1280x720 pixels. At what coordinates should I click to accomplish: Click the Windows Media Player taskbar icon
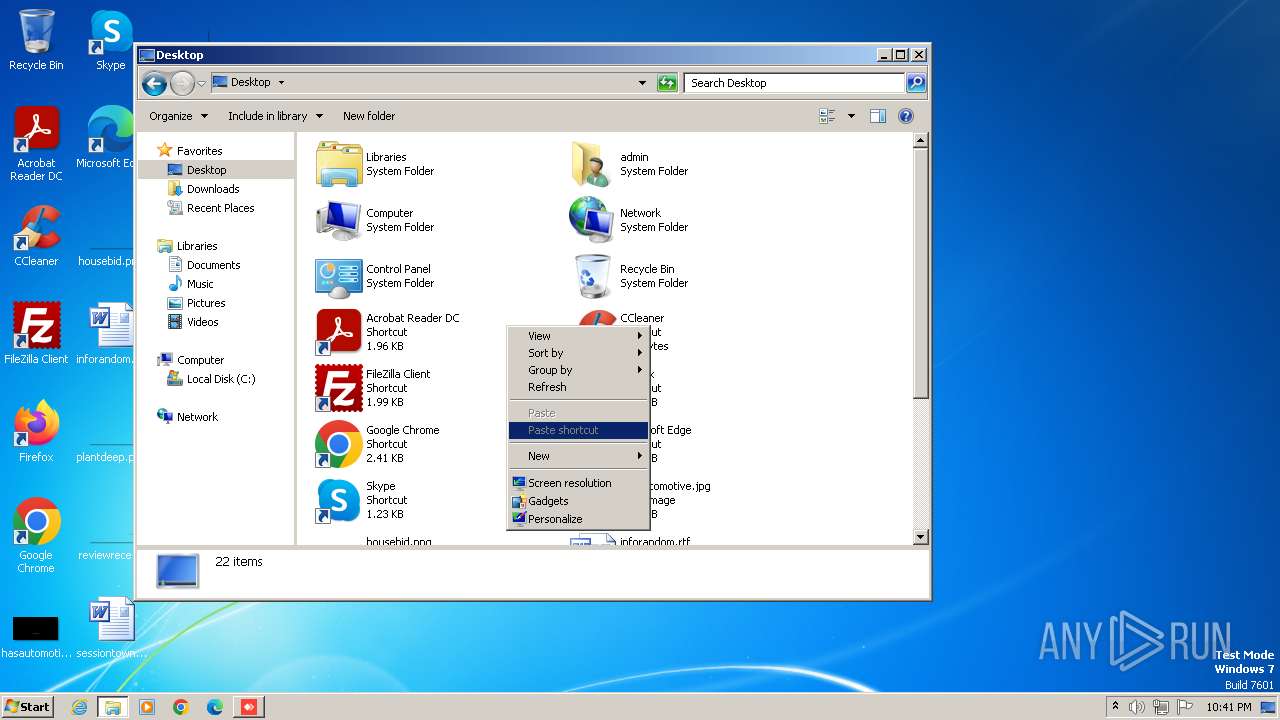click(147, 707)
